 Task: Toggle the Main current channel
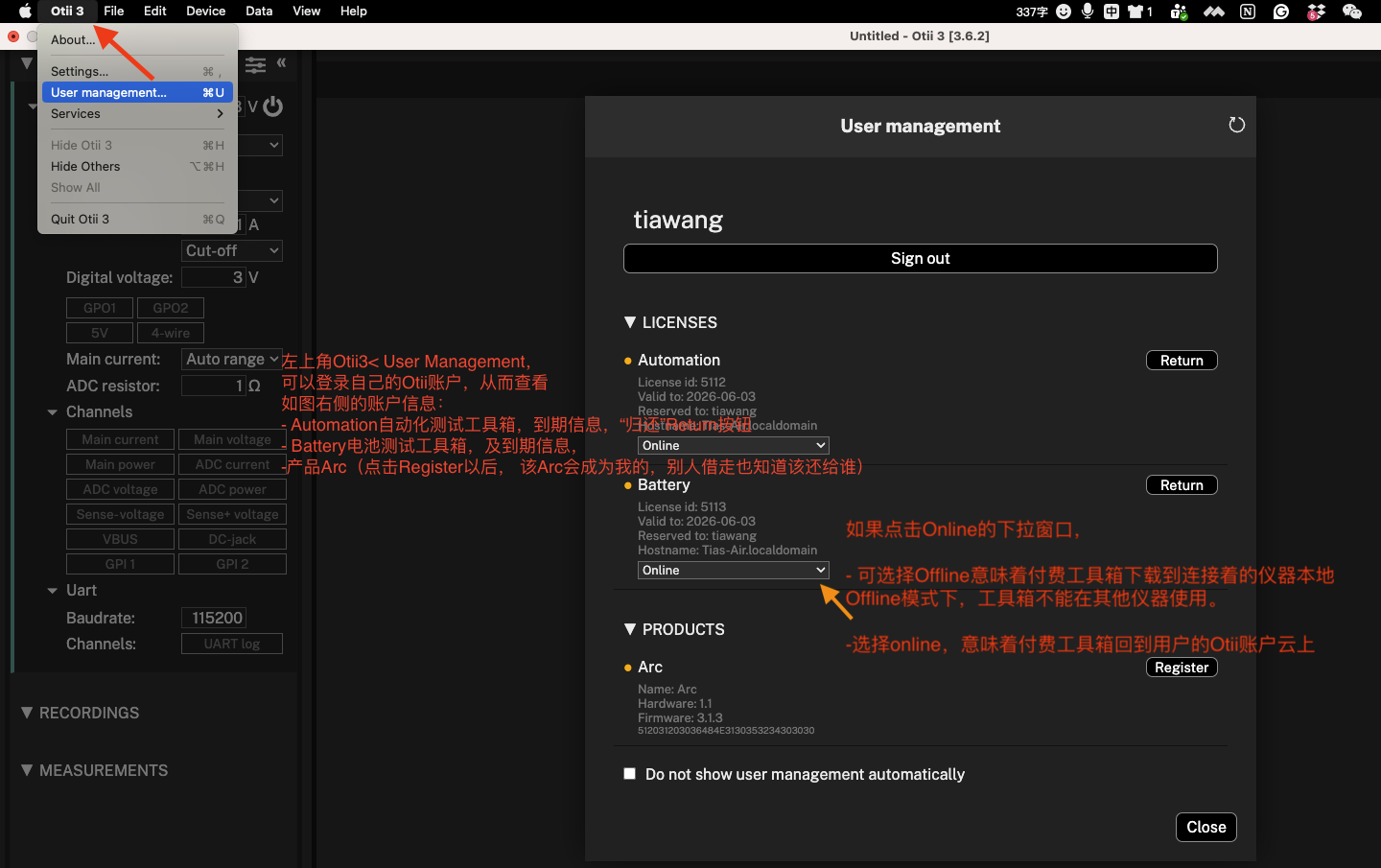pos(119,438)
